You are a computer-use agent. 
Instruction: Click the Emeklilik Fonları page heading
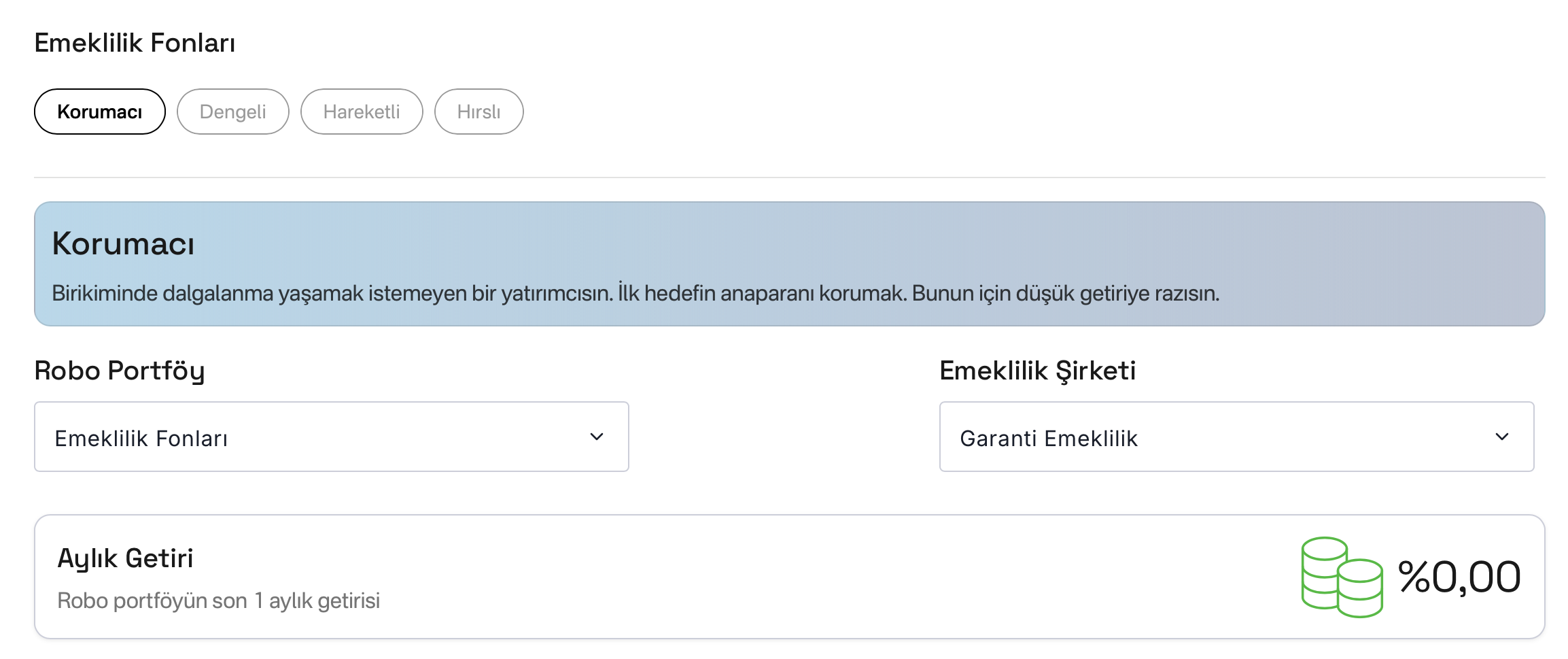(x=135, y=43)
